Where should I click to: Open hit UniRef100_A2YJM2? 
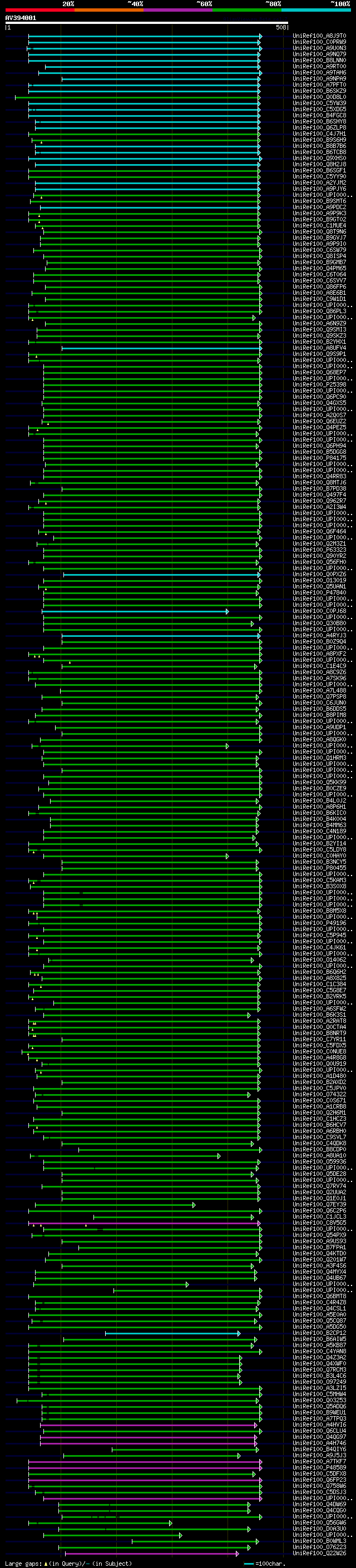point(319,182)
